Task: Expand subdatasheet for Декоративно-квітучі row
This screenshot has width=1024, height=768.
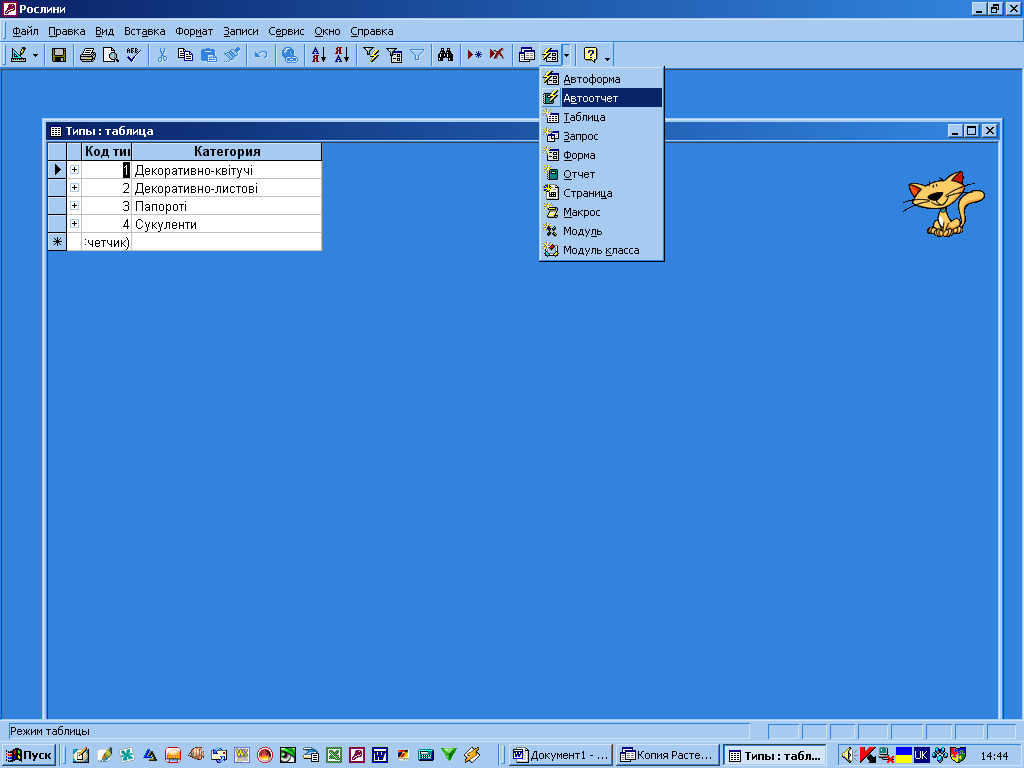Action: [x=74, y=170]
